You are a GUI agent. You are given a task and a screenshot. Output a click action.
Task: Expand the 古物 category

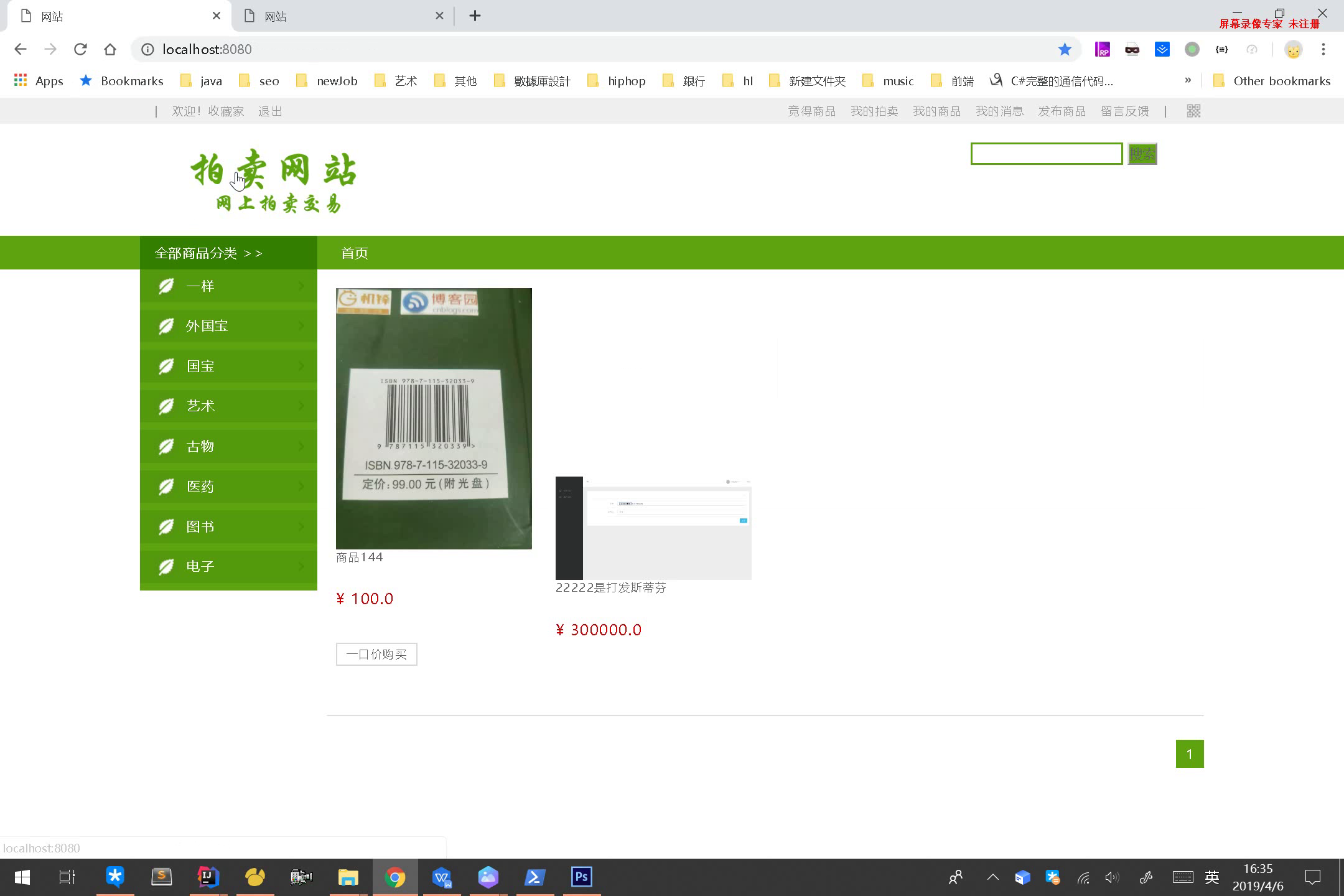point(228,446)
